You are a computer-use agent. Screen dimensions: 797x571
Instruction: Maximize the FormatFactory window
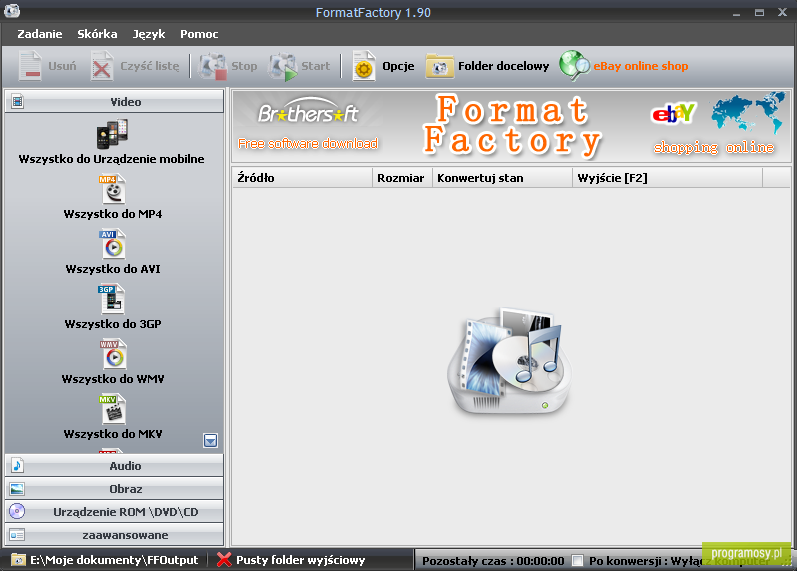759,12
